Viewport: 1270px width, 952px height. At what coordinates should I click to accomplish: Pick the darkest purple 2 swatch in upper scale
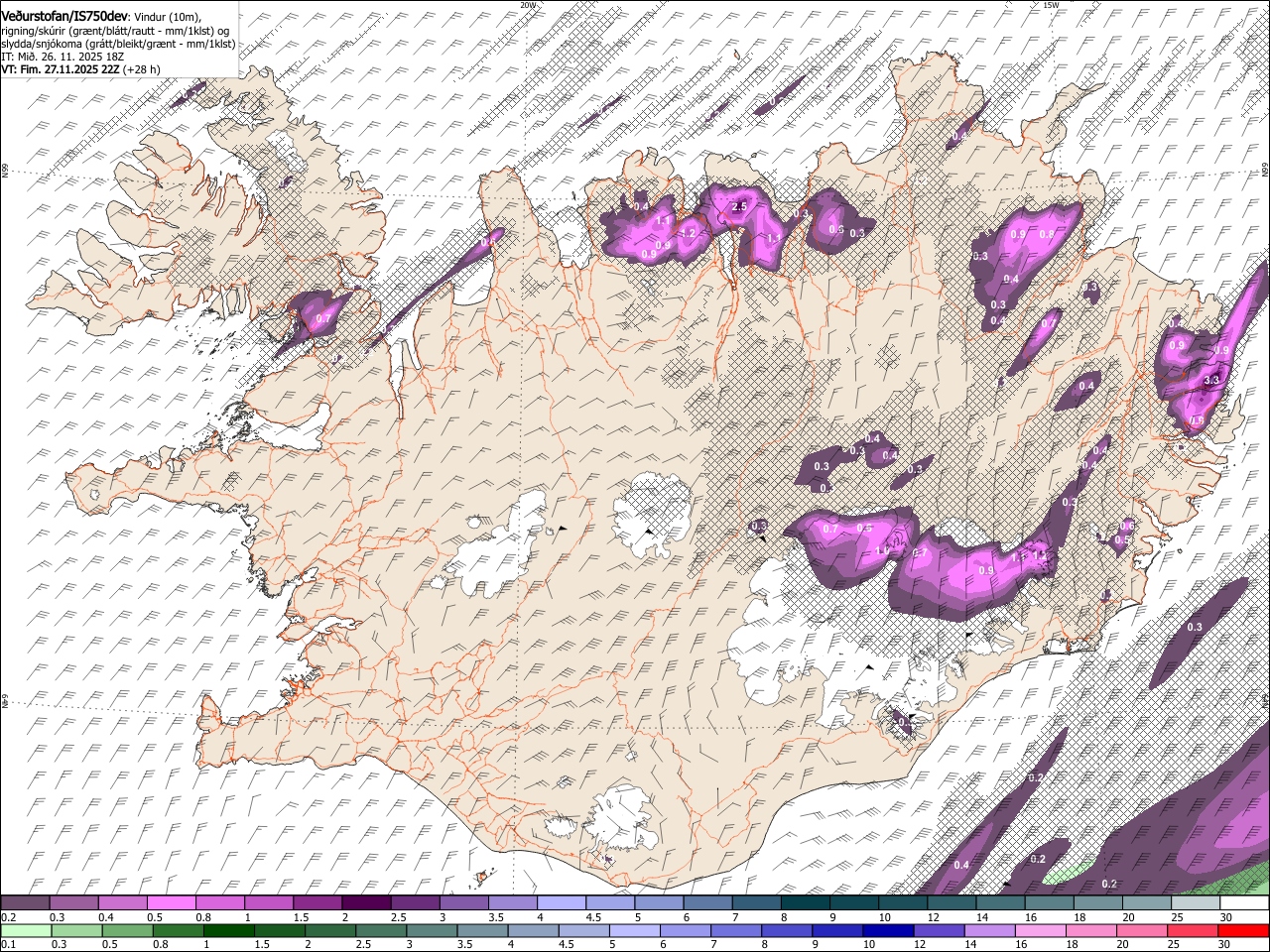[365, 903]
